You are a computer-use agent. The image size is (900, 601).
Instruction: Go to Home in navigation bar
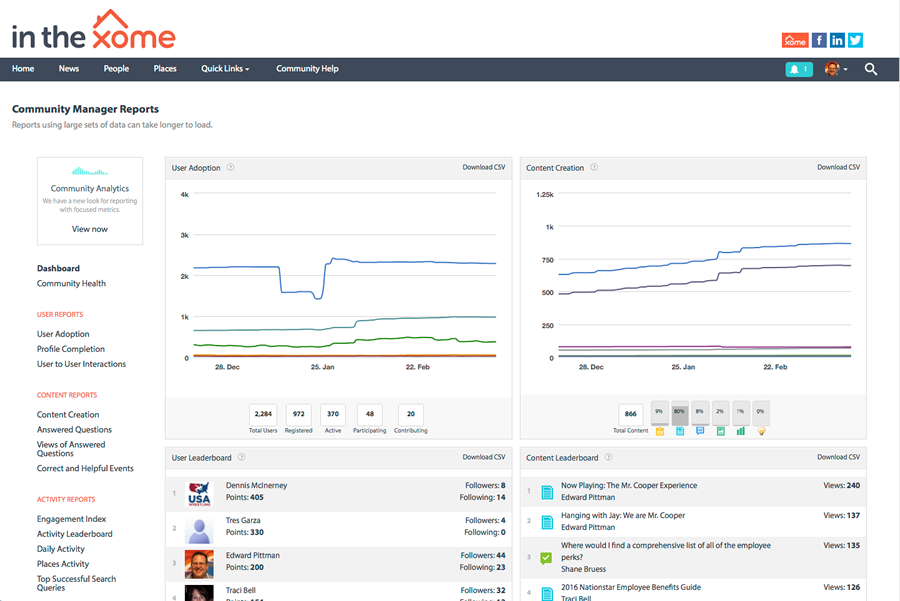pyautogui.click(x=23, y=69)
